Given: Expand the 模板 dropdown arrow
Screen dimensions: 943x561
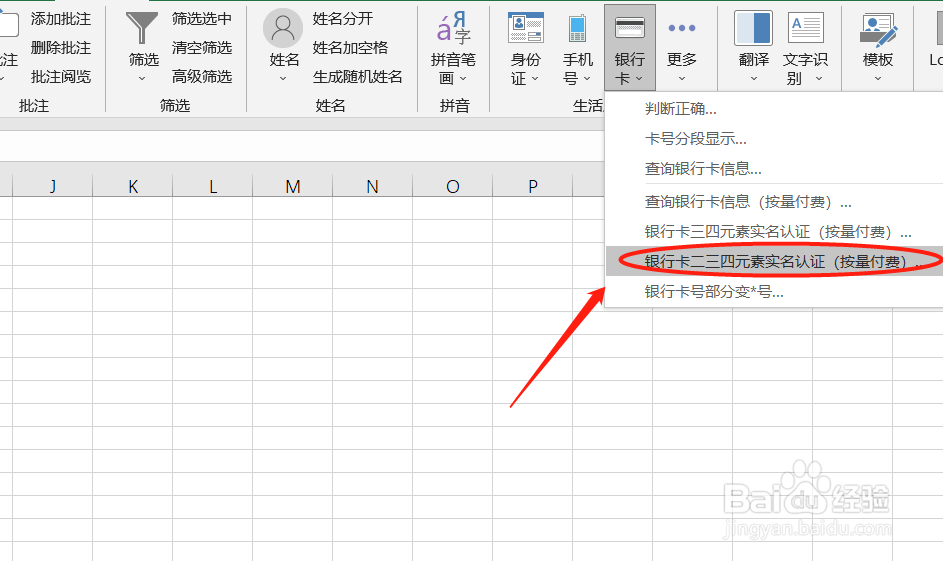Looking at the screenshot, I should tap(878, 78).
